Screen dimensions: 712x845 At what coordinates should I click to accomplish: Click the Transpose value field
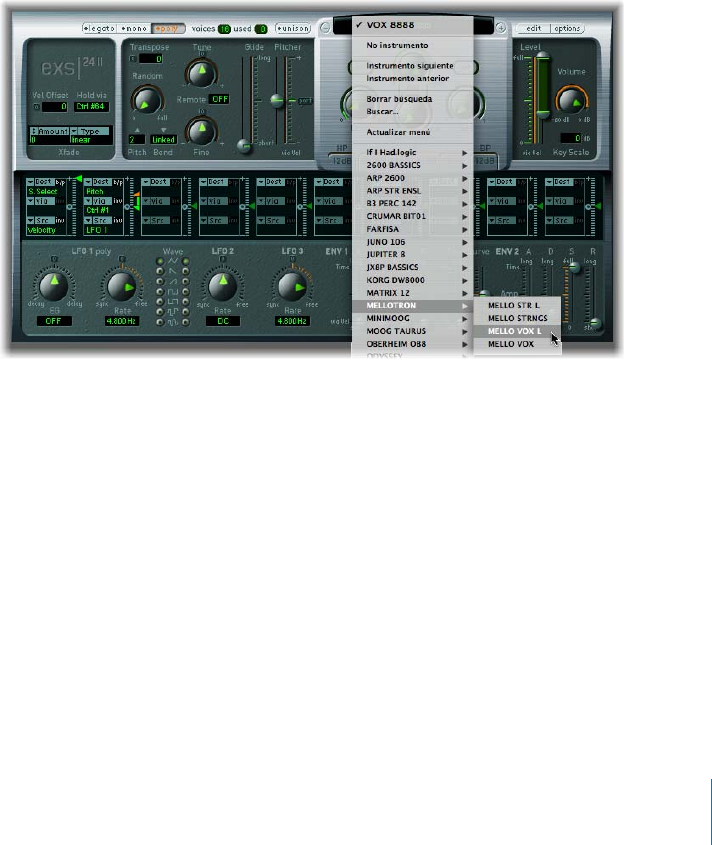pyautogui.click(x=151, y=59)
